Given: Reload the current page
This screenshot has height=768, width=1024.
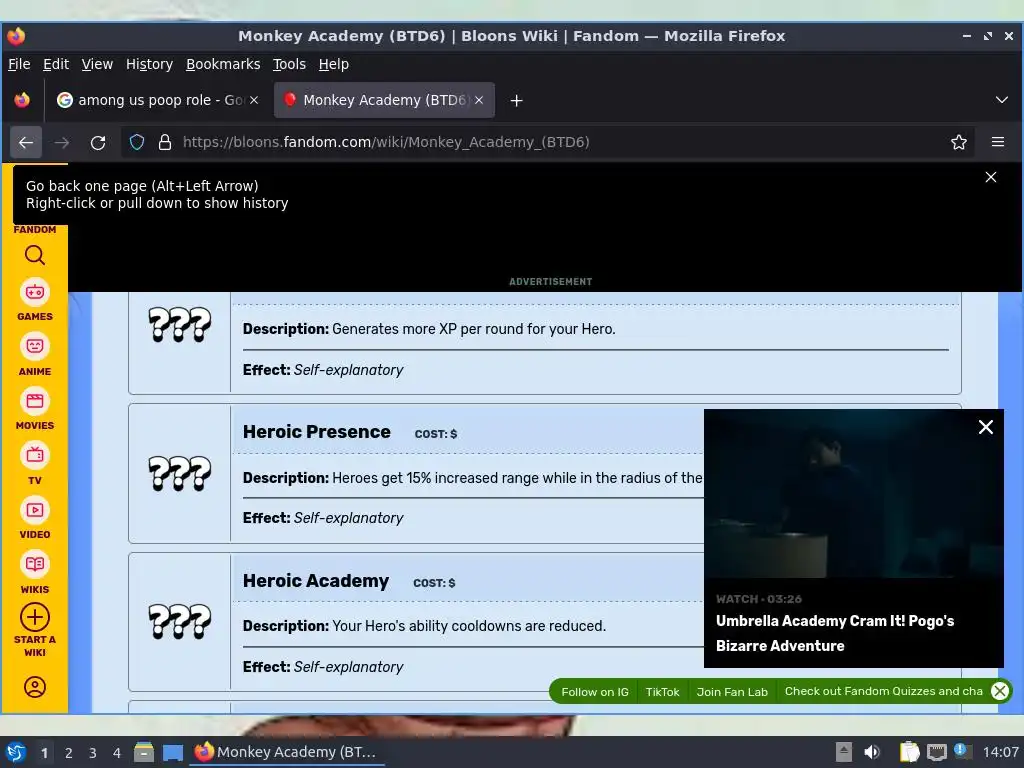Looking at the screenshot, I should click(x=98, y=142).
